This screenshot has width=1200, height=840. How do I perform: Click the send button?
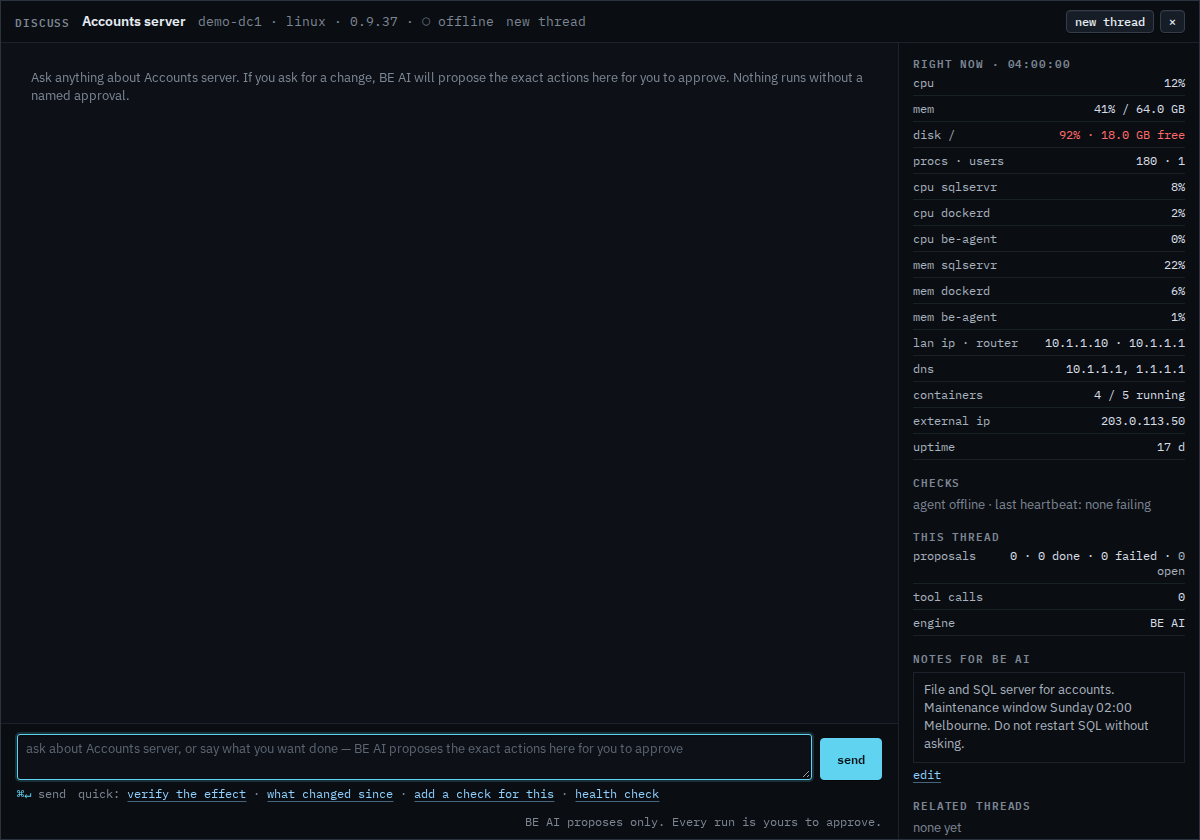point(851,759)
